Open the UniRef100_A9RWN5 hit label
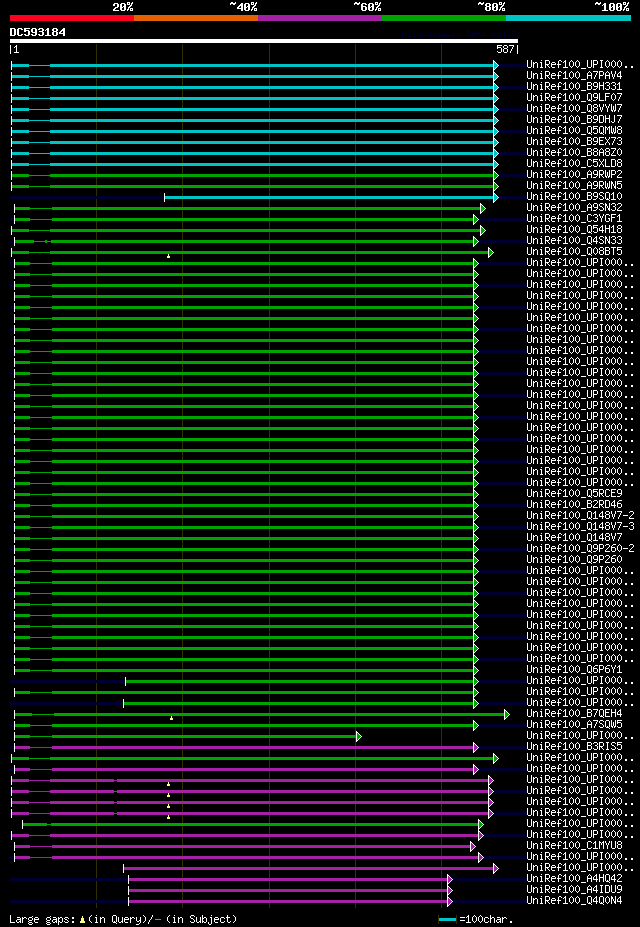640x927 pixels. coord(574,186)
